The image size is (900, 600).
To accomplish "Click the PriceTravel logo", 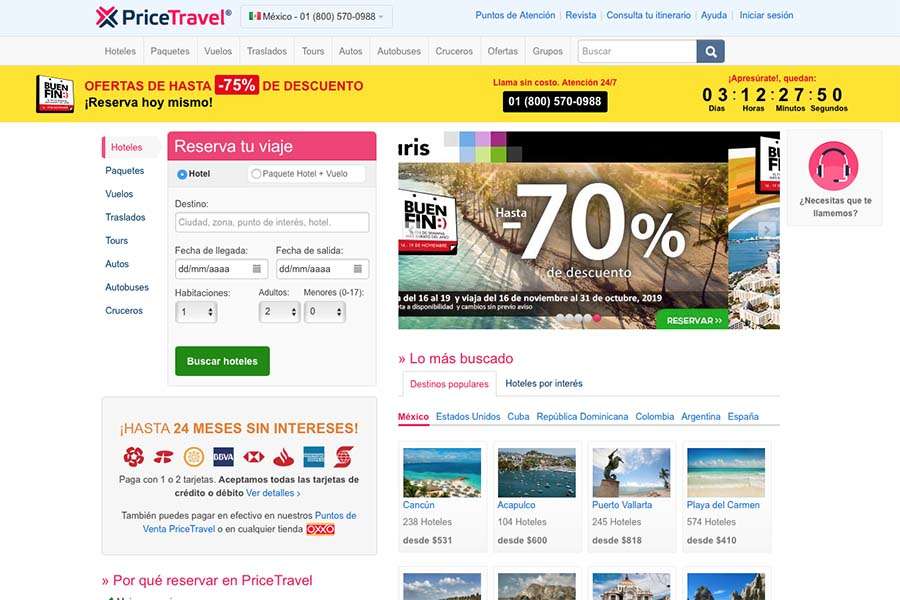I will (x=164, y=17).
